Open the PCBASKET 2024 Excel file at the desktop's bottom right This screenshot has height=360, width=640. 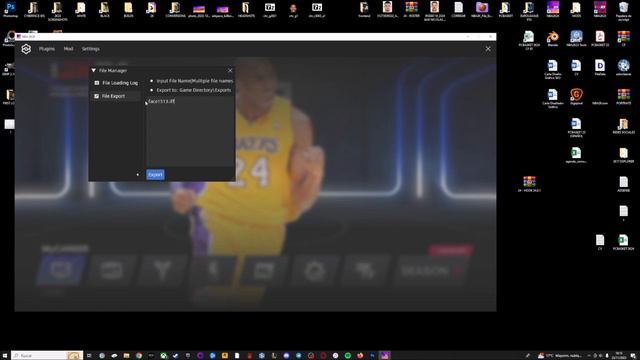pyautogui.click(x=623, y=242)
